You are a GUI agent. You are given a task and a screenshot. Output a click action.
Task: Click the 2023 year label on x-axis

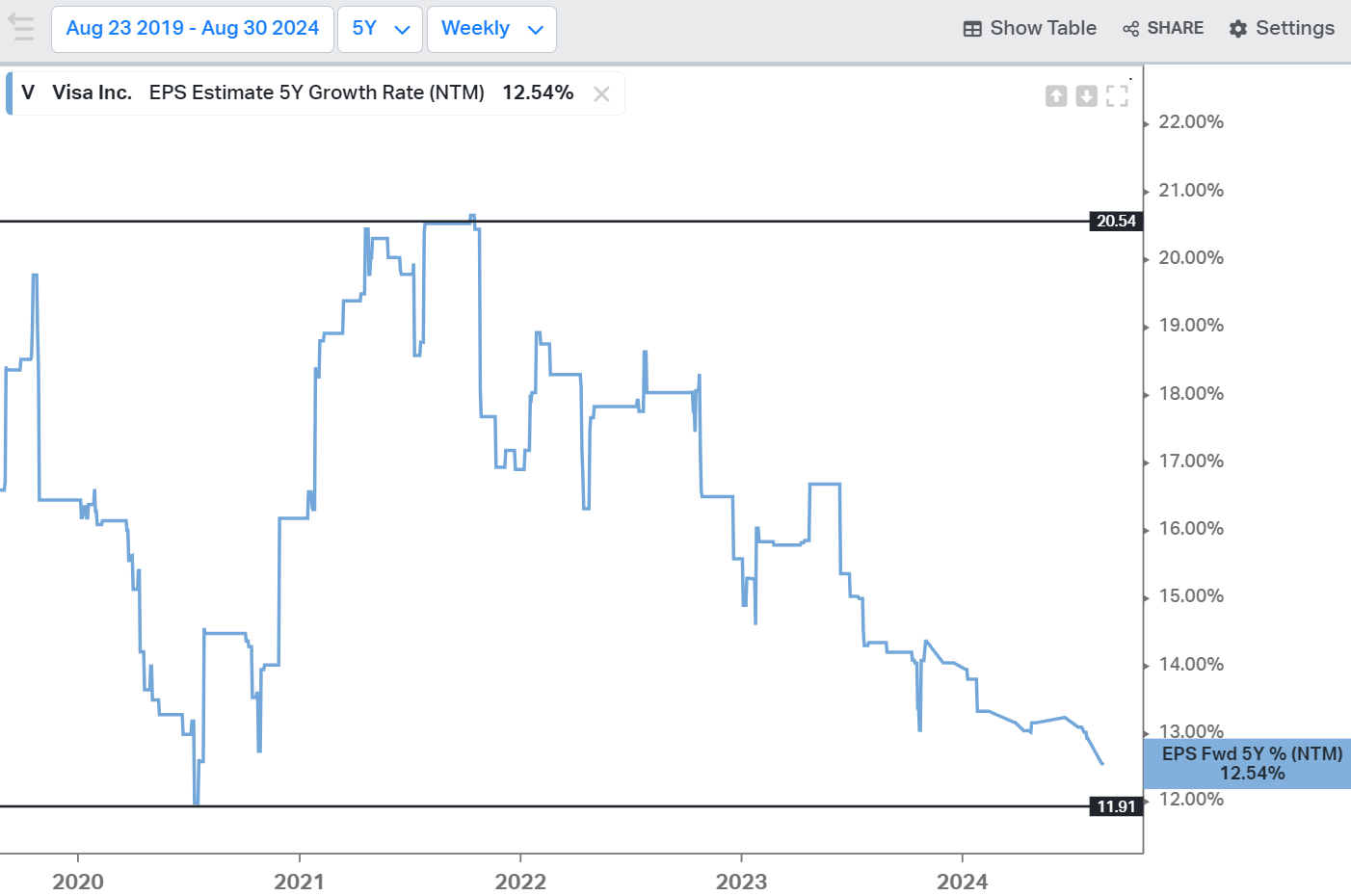click(x=741, y=882)
